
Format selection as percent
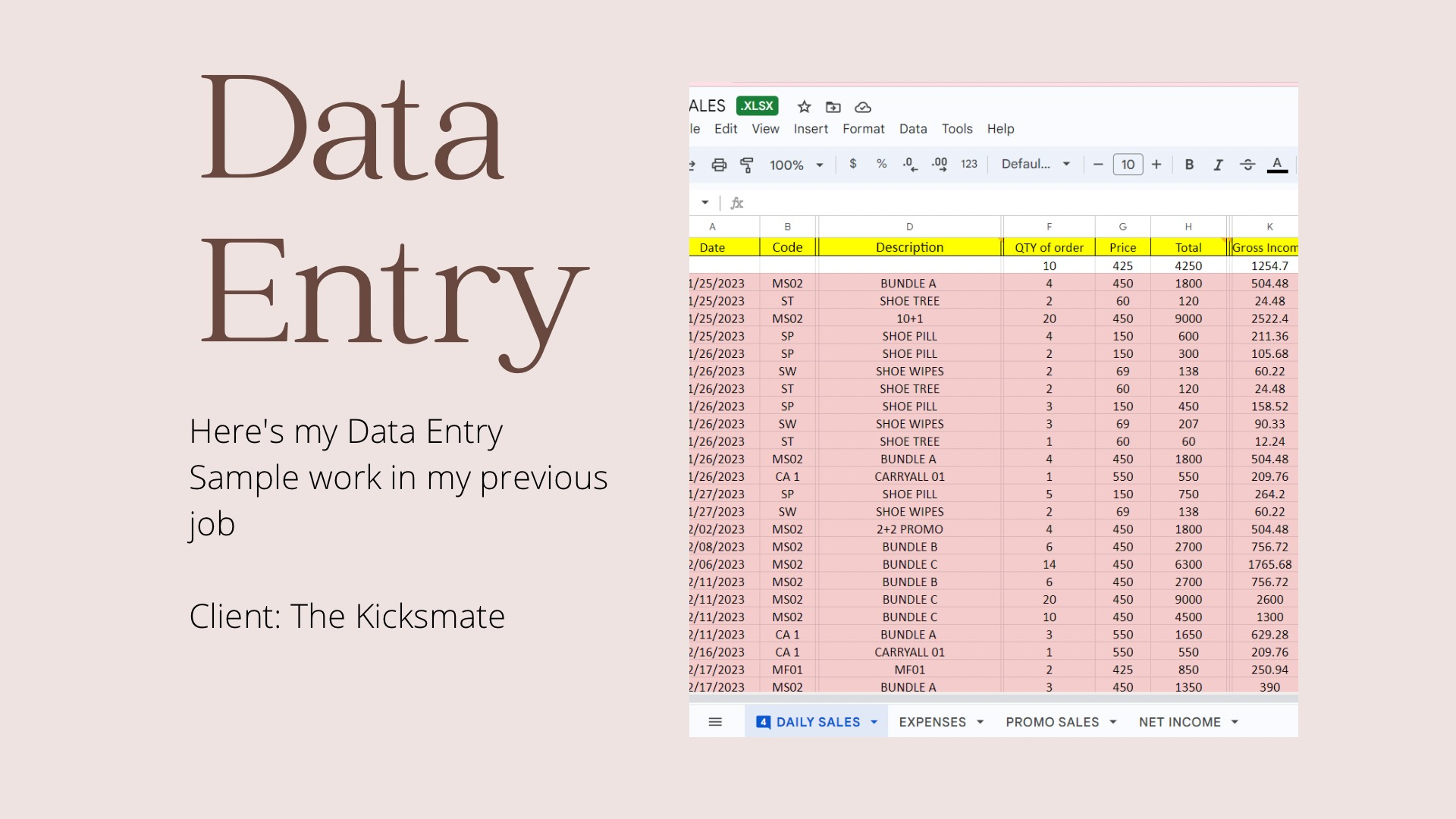pyautogui.click(x=881, y=164)
